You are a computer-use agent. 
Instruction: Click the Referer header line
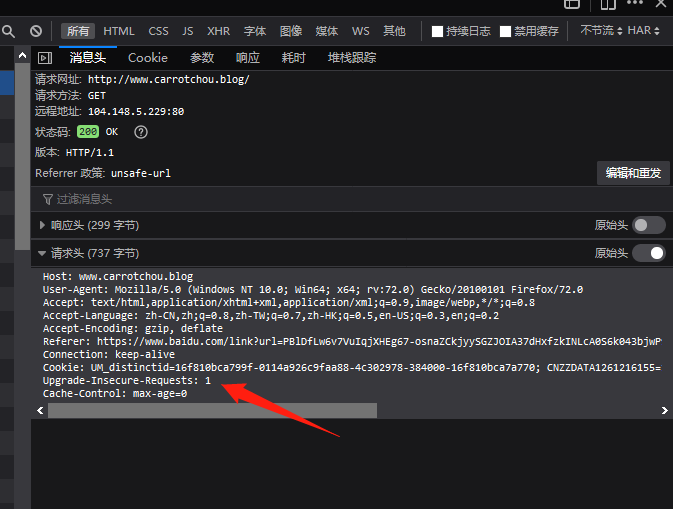tap(352, 342)
